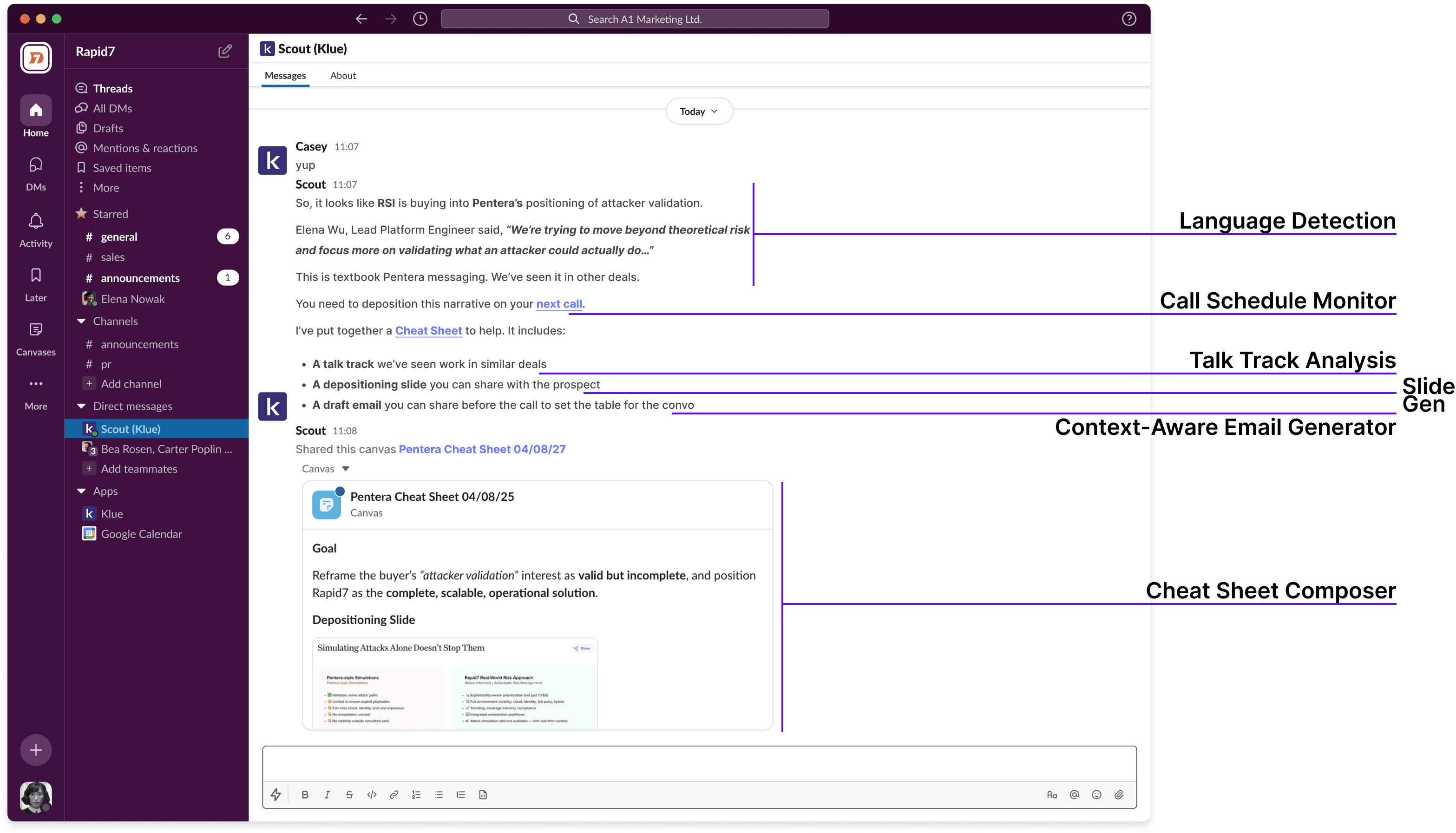Open shortcuts with the lightning bolt icon
Screen dimensions: 1456x833
(276, 794)
